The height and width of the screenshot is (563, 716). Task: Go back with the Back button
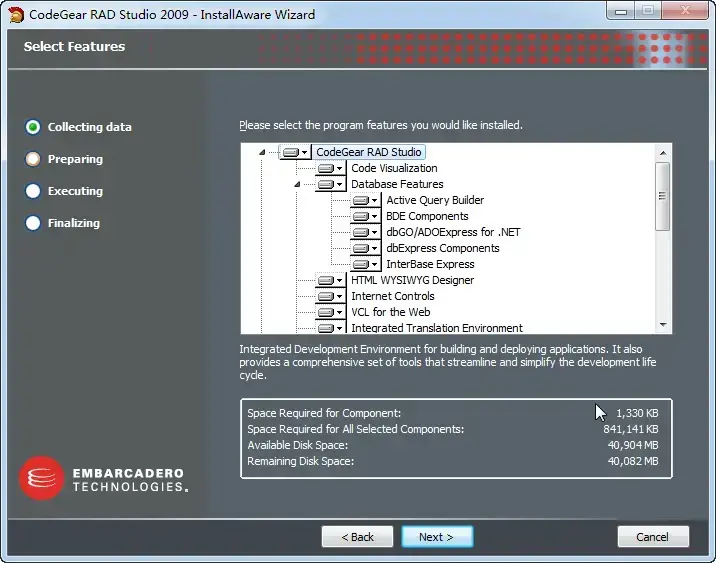point(357,537)
